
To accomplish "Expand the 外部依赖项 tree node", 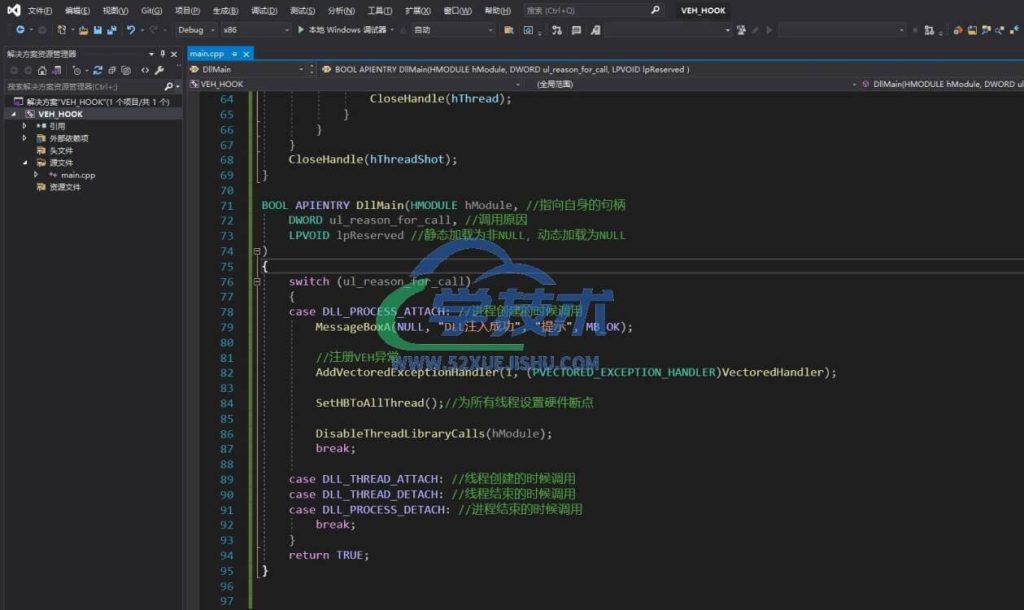I will point(25,138).
